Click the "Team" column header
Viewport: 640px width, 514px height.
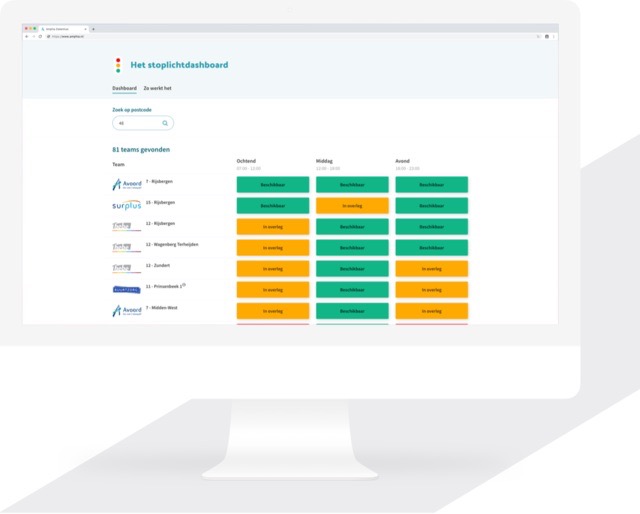[118, 165]
